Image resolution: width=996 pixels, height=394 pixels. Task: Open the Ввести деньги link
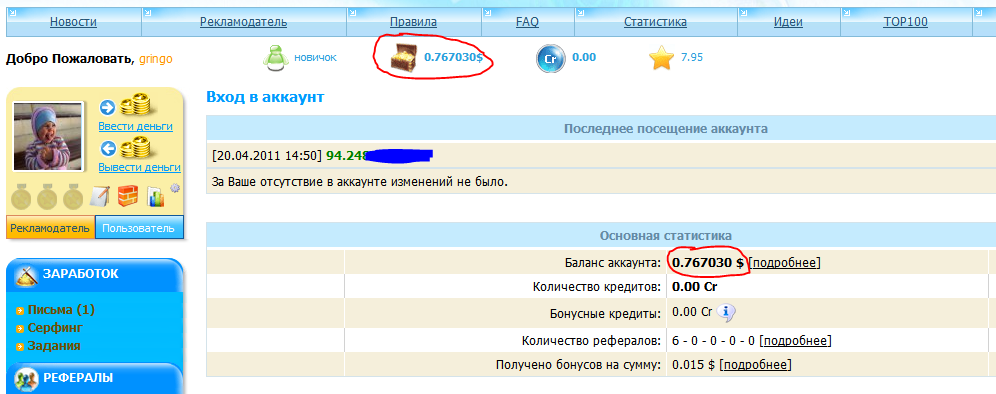point(135,126)
